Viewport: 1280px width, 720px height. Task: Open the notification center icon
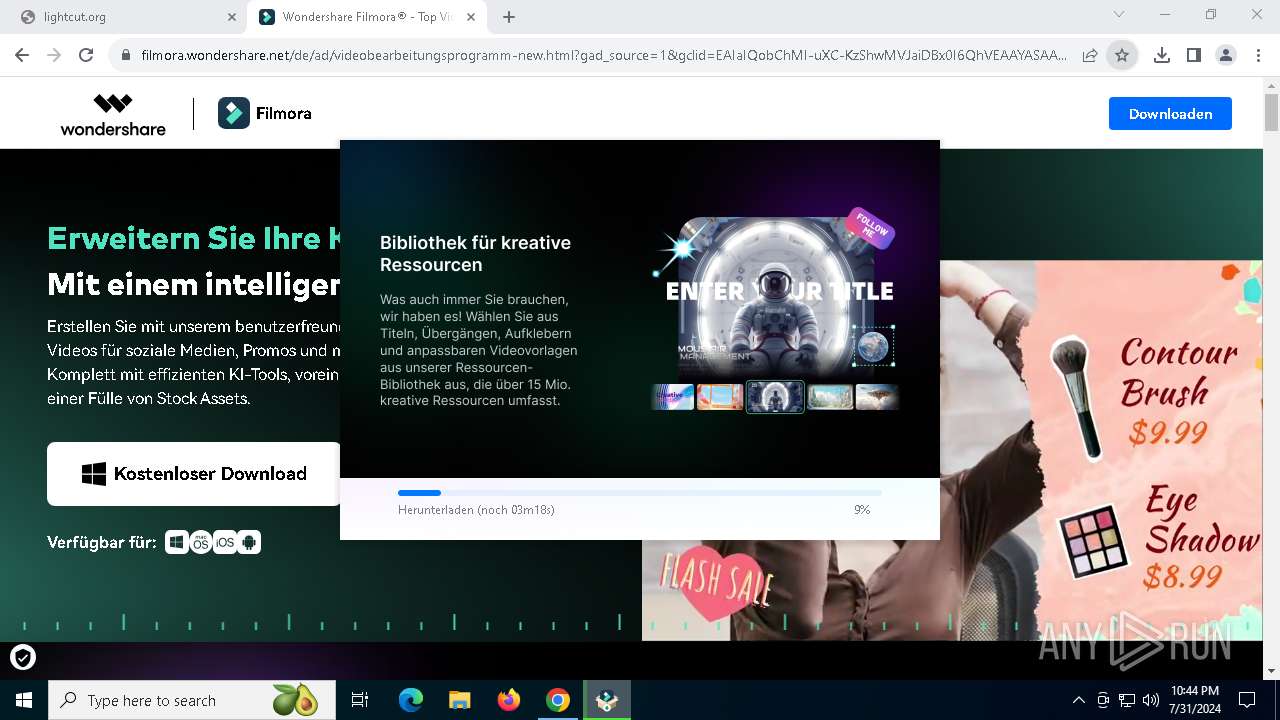click(x=1247, y=700)
